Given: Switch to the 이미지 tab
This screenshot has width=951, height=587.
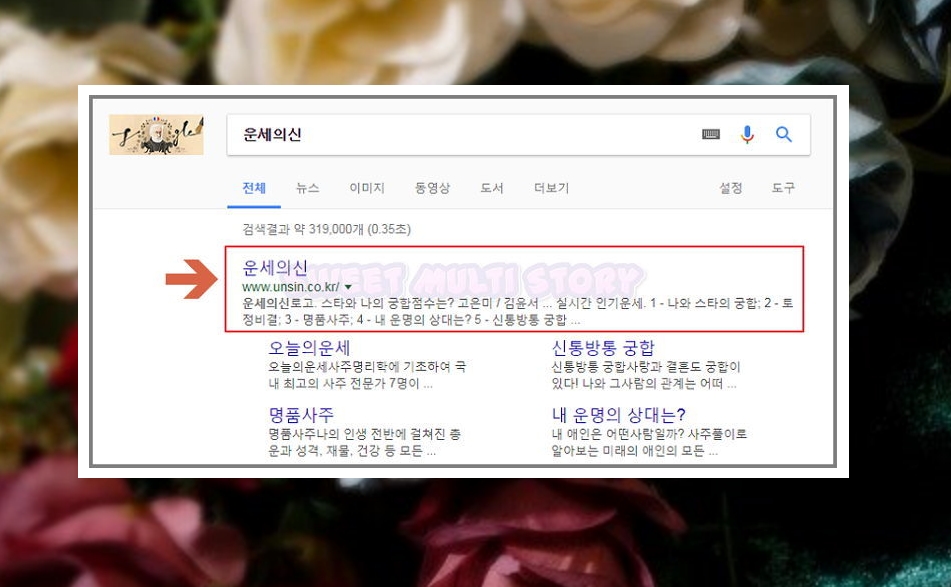Looking at the screenshot, I should pyautogui.click(x=367, y=188).
